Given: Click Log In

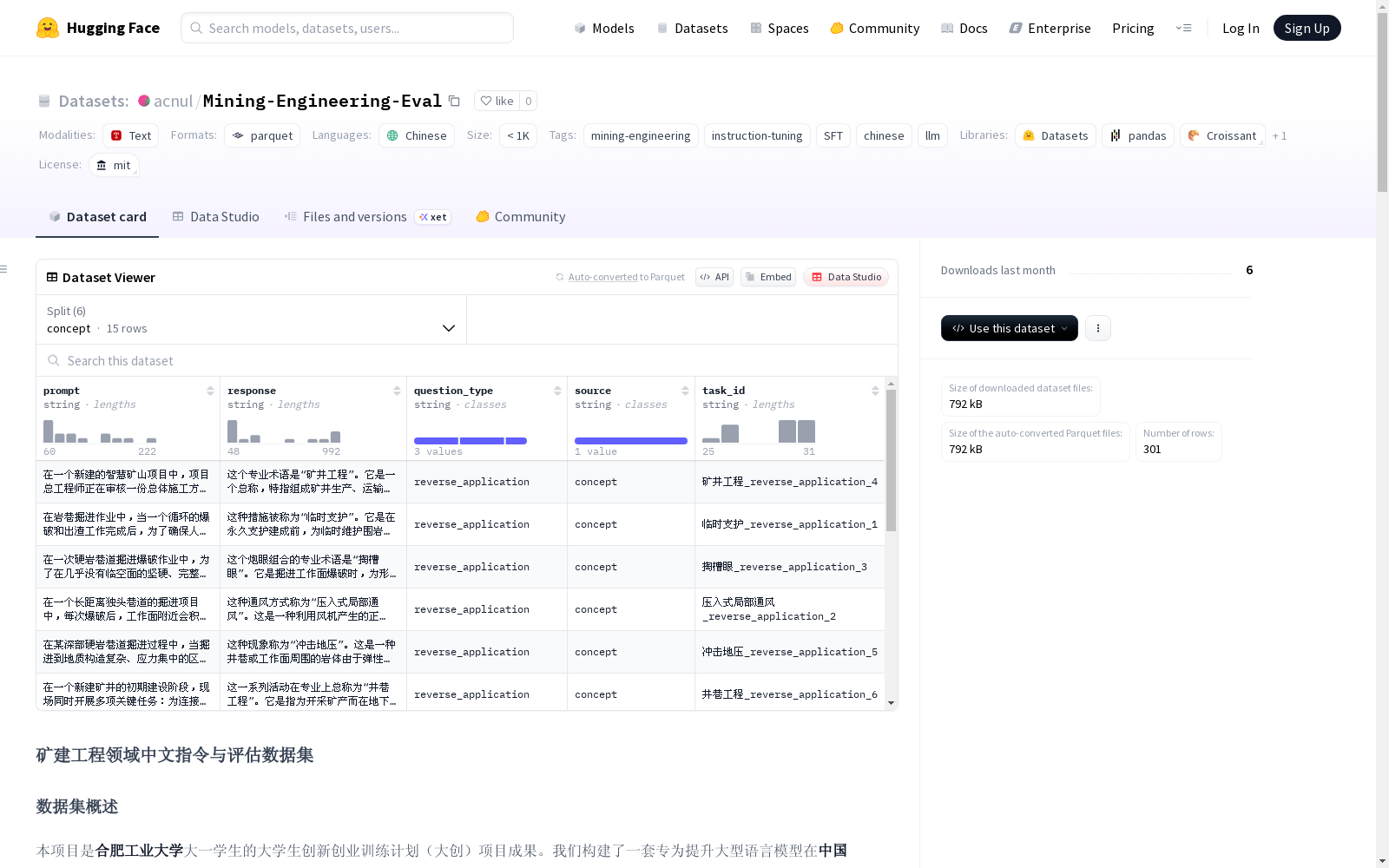Looking at the screenshot, I should click(1241, 28).
